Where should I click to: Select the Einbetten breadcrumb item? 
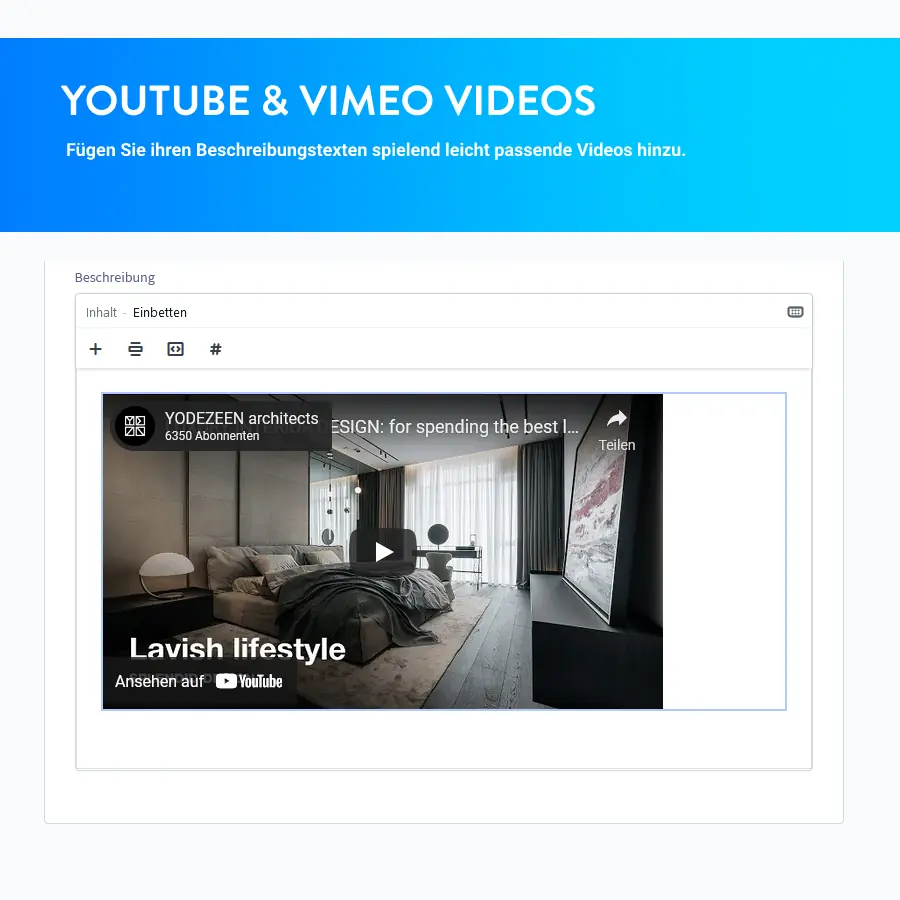tap(160, 313)
